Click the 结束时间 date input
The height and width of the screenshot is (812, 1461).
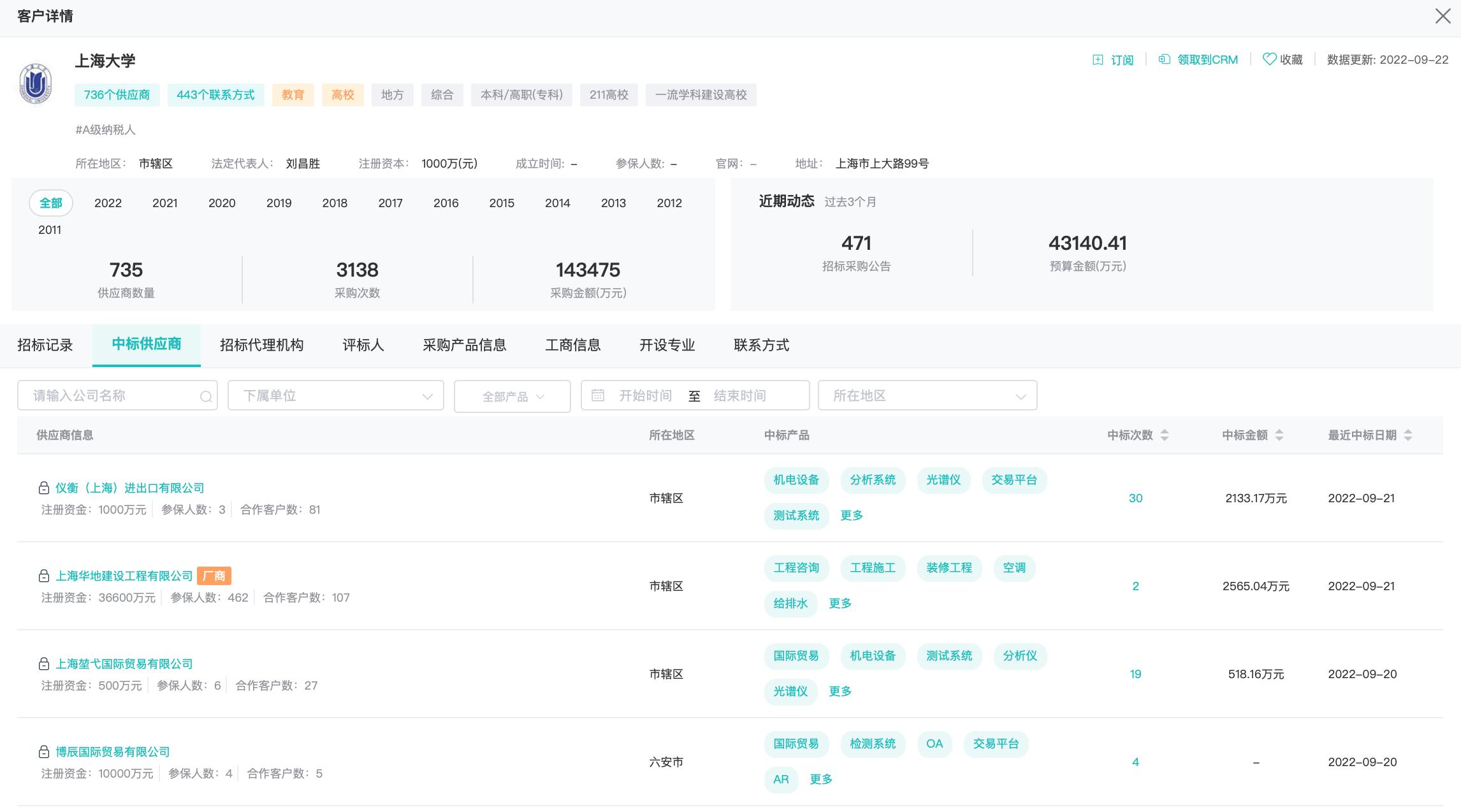(x=739, y=396)
